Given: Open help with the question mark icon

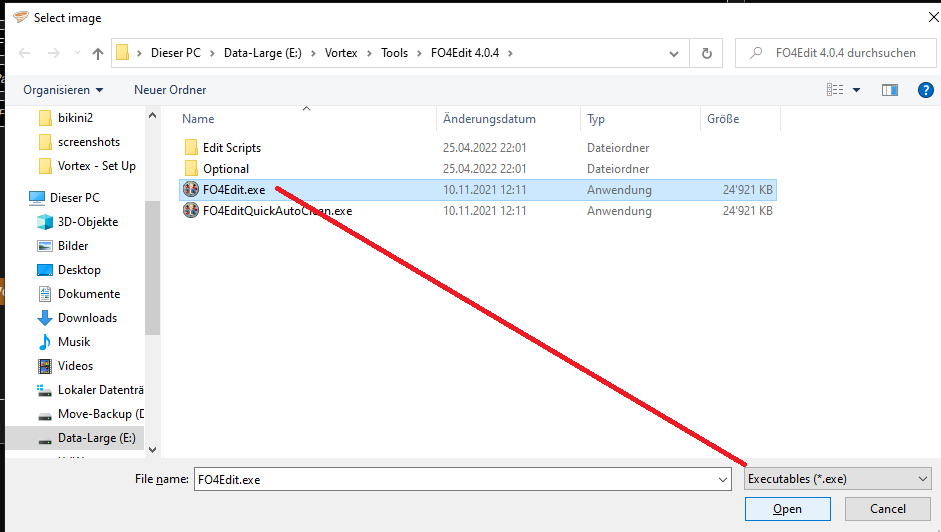Looking at the screenshot, I should pos(925,90).
